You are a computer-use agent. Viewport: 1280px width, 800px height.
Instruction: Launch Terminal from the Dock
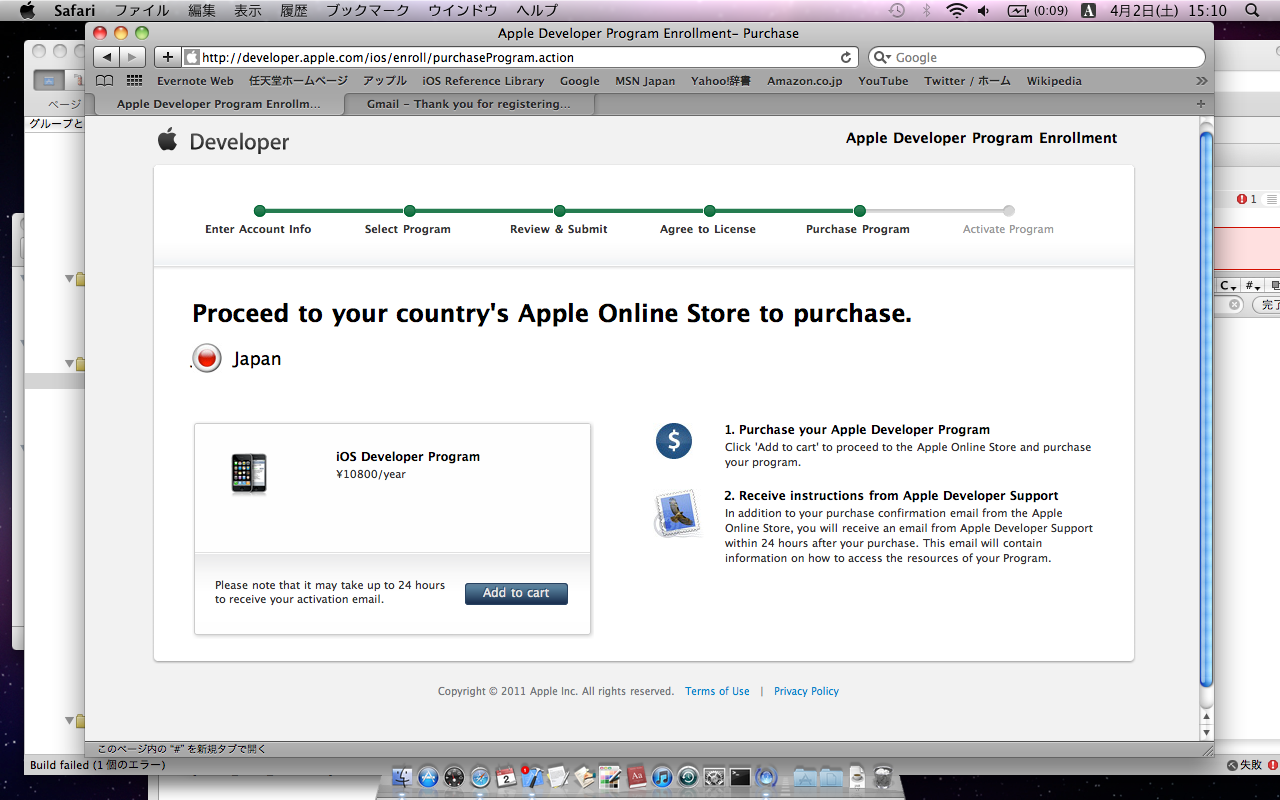(740, 778)
